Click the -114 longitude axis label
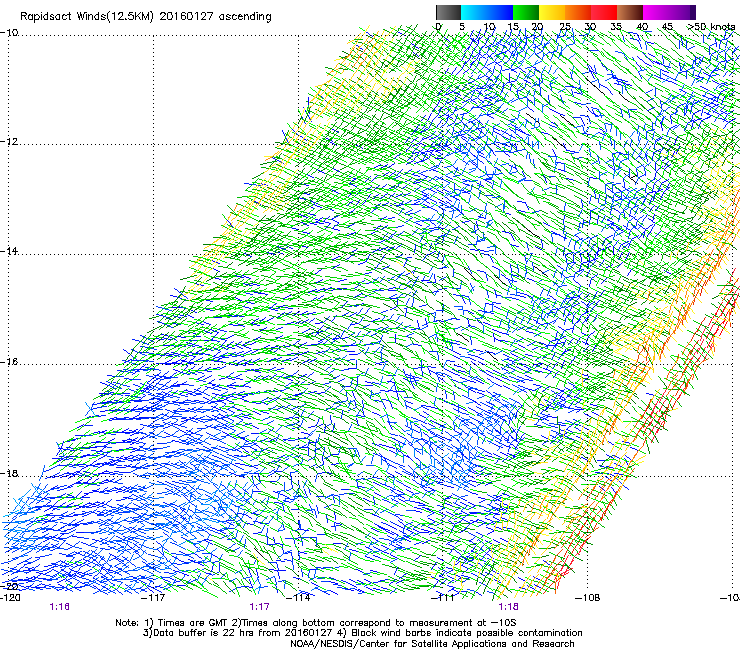Screen dimensions: 740x650 [x=298, y=597]
